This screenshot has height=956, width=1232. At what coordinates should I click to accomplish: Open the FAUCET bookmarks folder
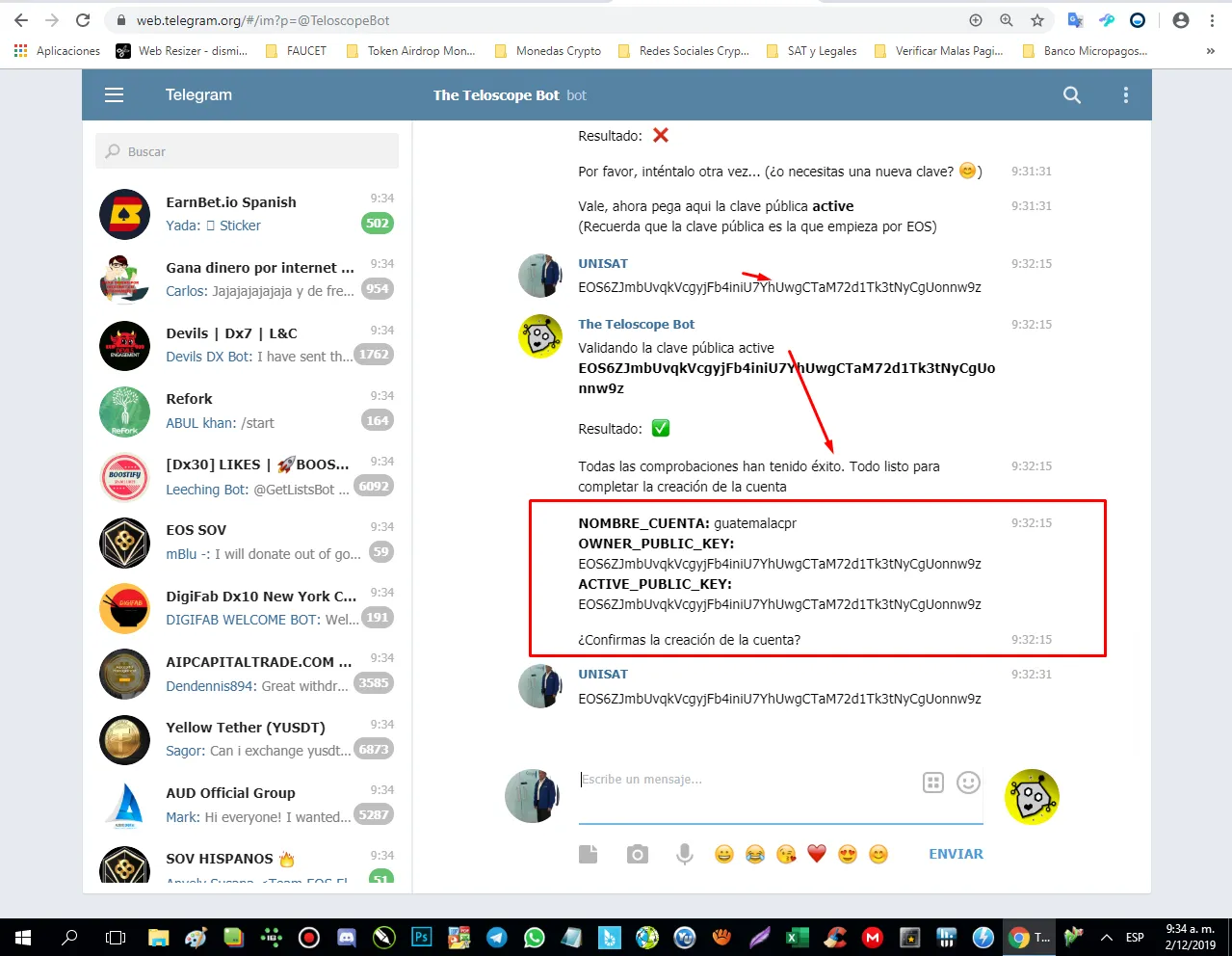296,51
